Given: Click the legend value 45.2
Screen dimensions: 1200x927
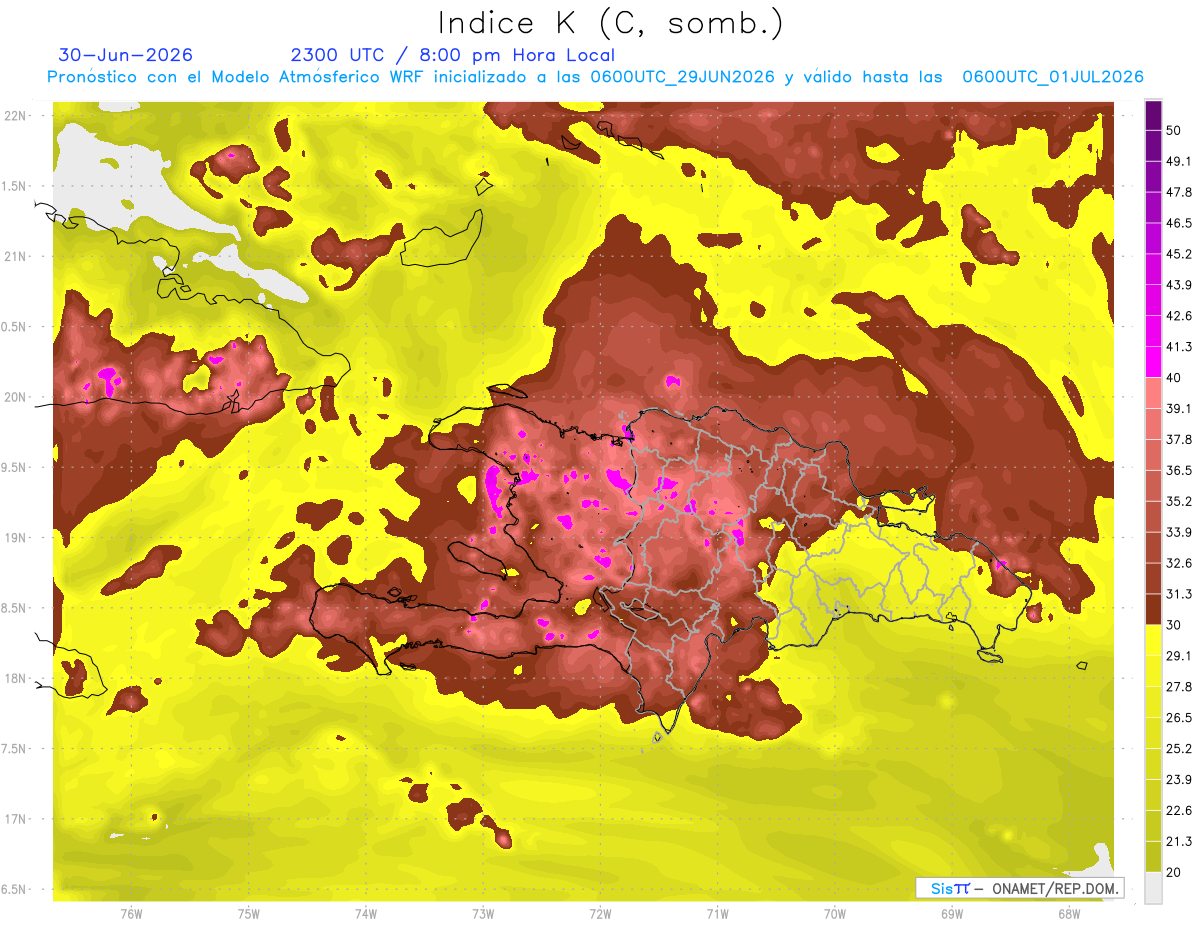Looking at the screenshot, I should pyautogui.click(x=1178, y=254).
